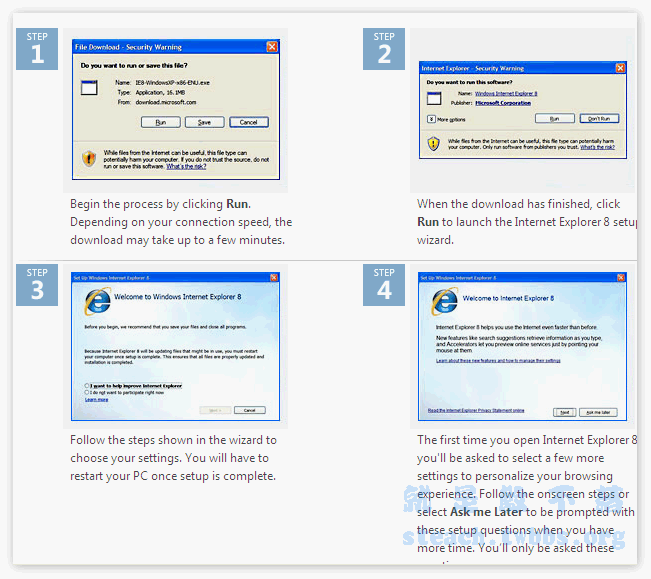Image resolution: width=651 pixels, height=579 pixels.
Task: Open "Learn about these new features" link
Action: [x=498, y=361]
